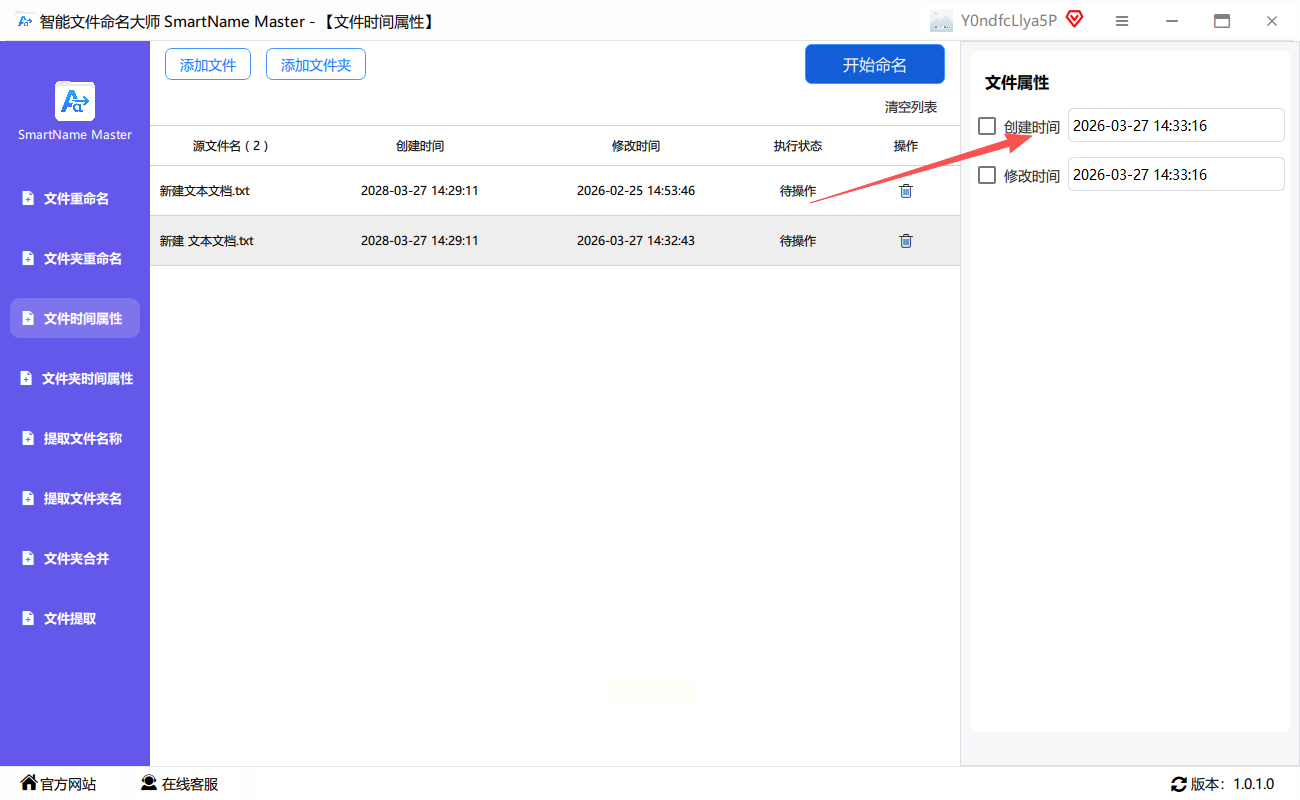The image size is (1300, 800).
Task: Click the 创建时间 column header
Action: tap(420, 146)
